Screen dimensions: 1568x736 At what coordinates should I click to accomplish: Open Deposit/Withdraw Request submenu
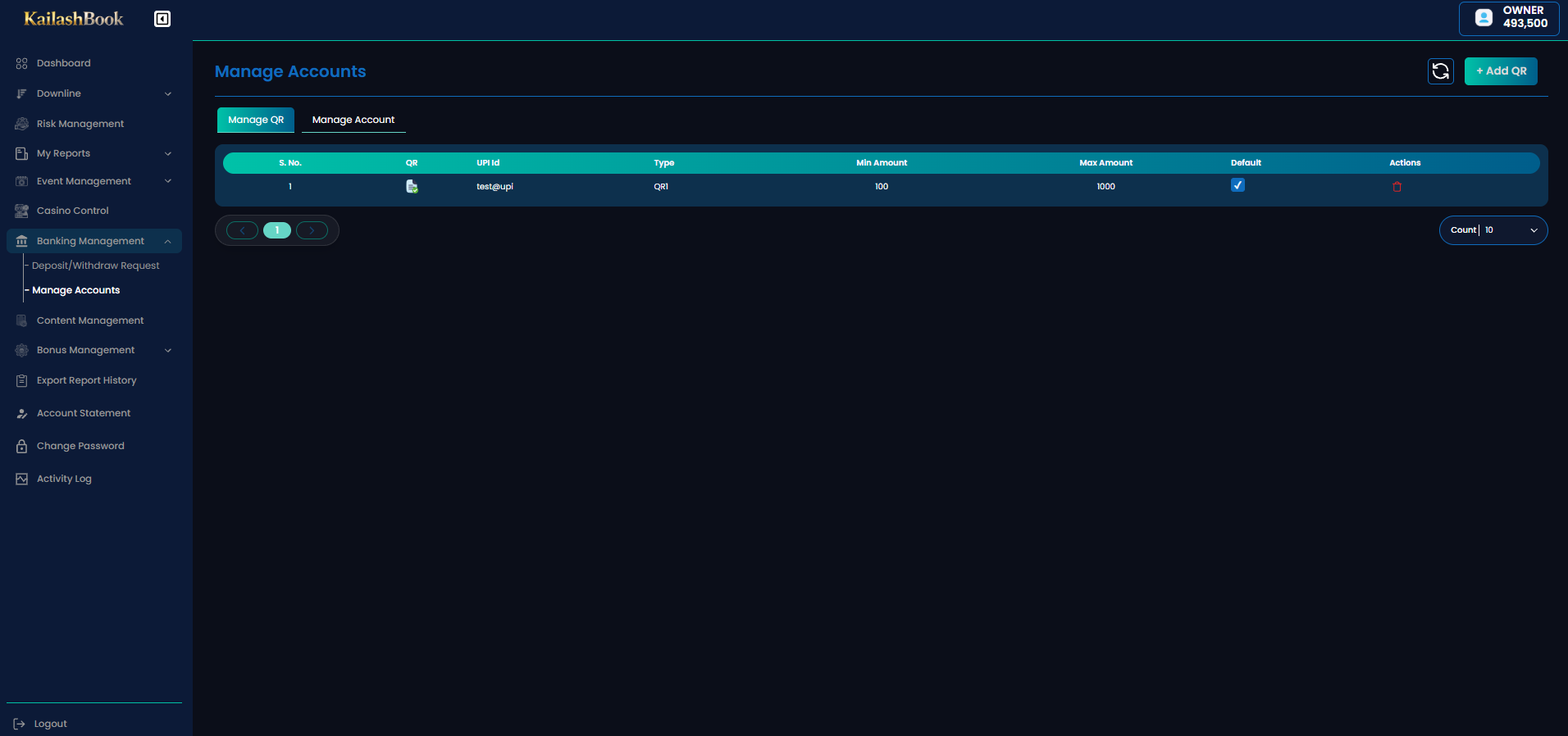click(96, 266)
